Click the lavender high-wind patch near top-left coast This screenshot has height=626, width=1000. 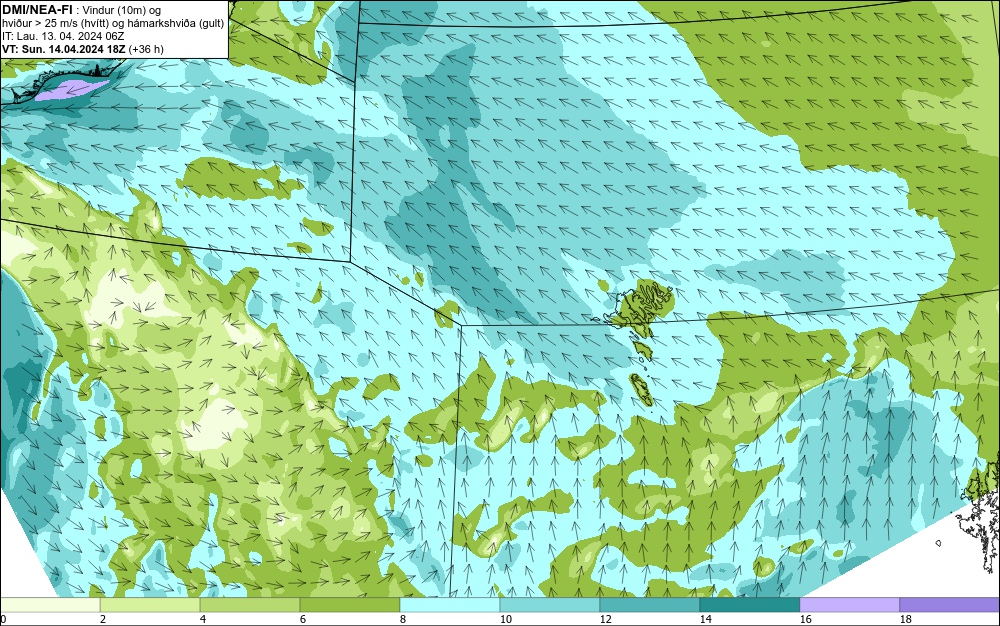tap(71, 89)
